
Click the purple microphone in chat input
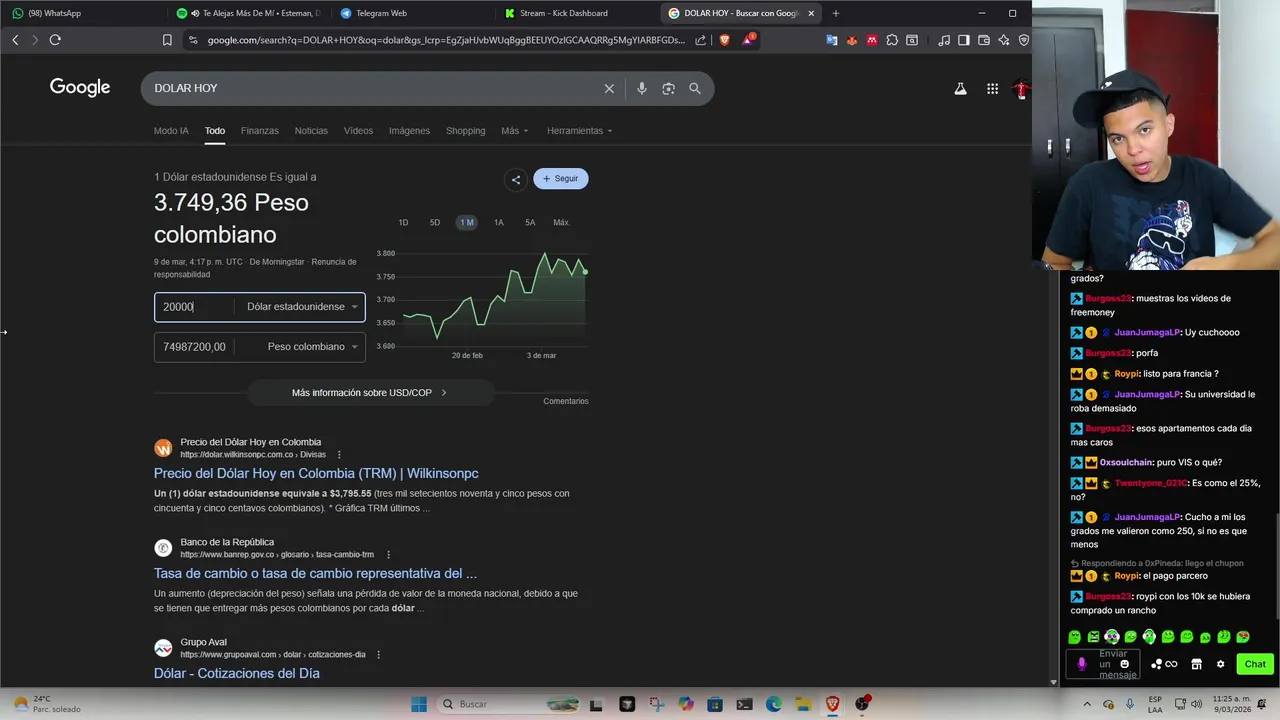tap(1081, 664)
